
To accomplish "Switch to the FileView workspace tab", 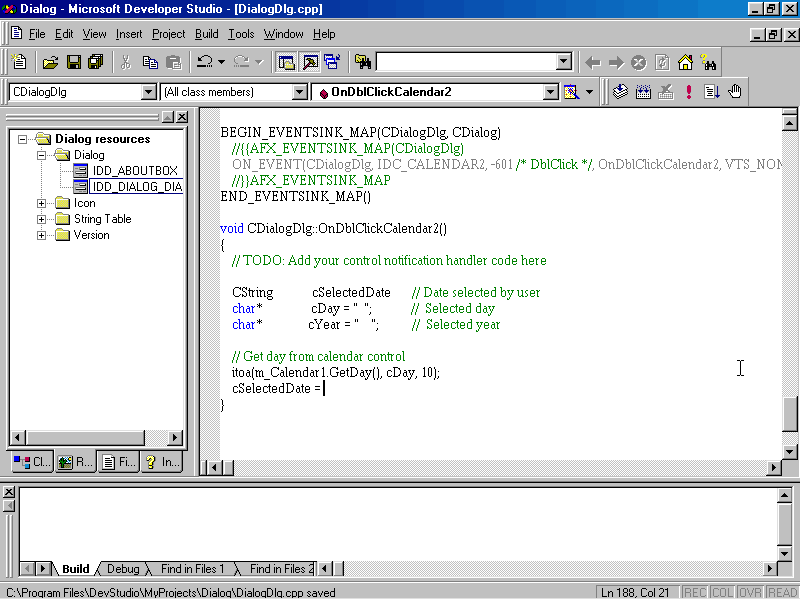I will [x=118, y=462].
